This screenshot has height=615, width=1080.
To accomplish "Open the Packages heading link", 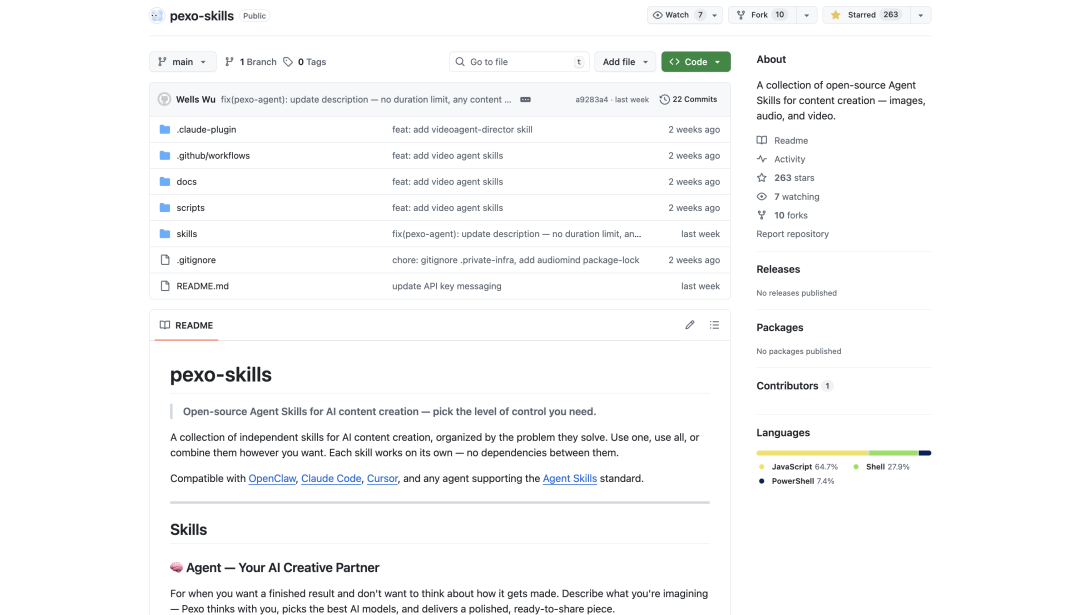I will [780, 328].
